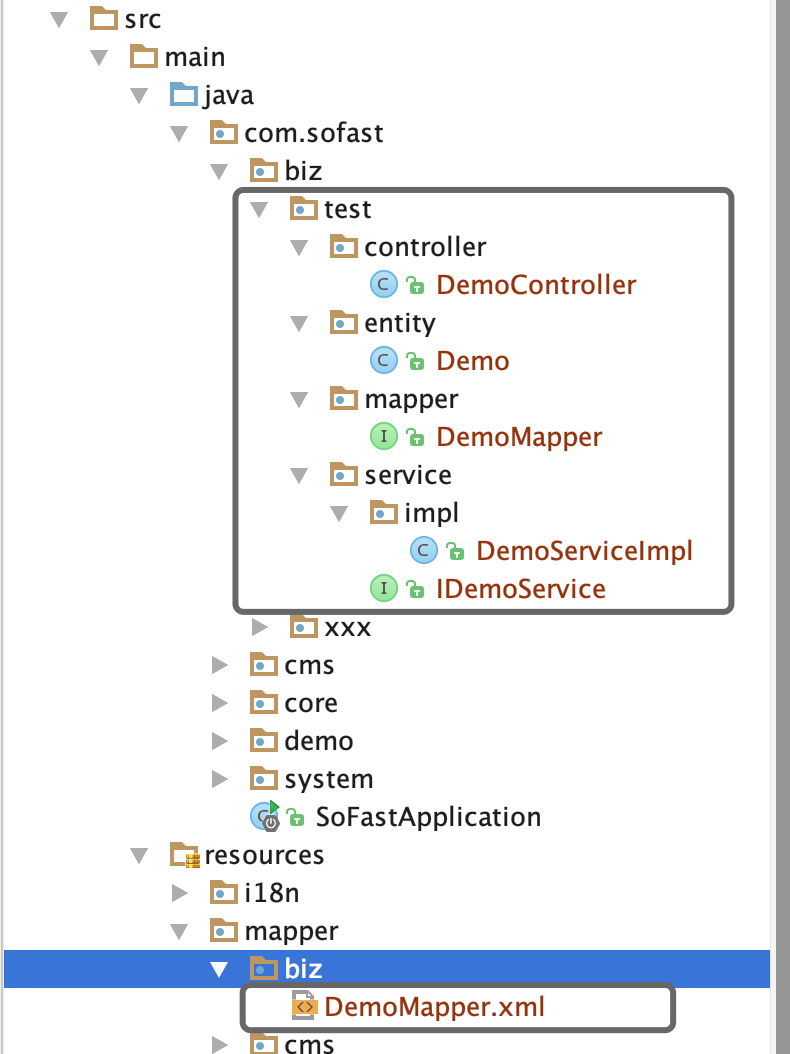Select the com.sofast package
The width and height of the screenshot is (790, 1054).
(x=313, y=133)
